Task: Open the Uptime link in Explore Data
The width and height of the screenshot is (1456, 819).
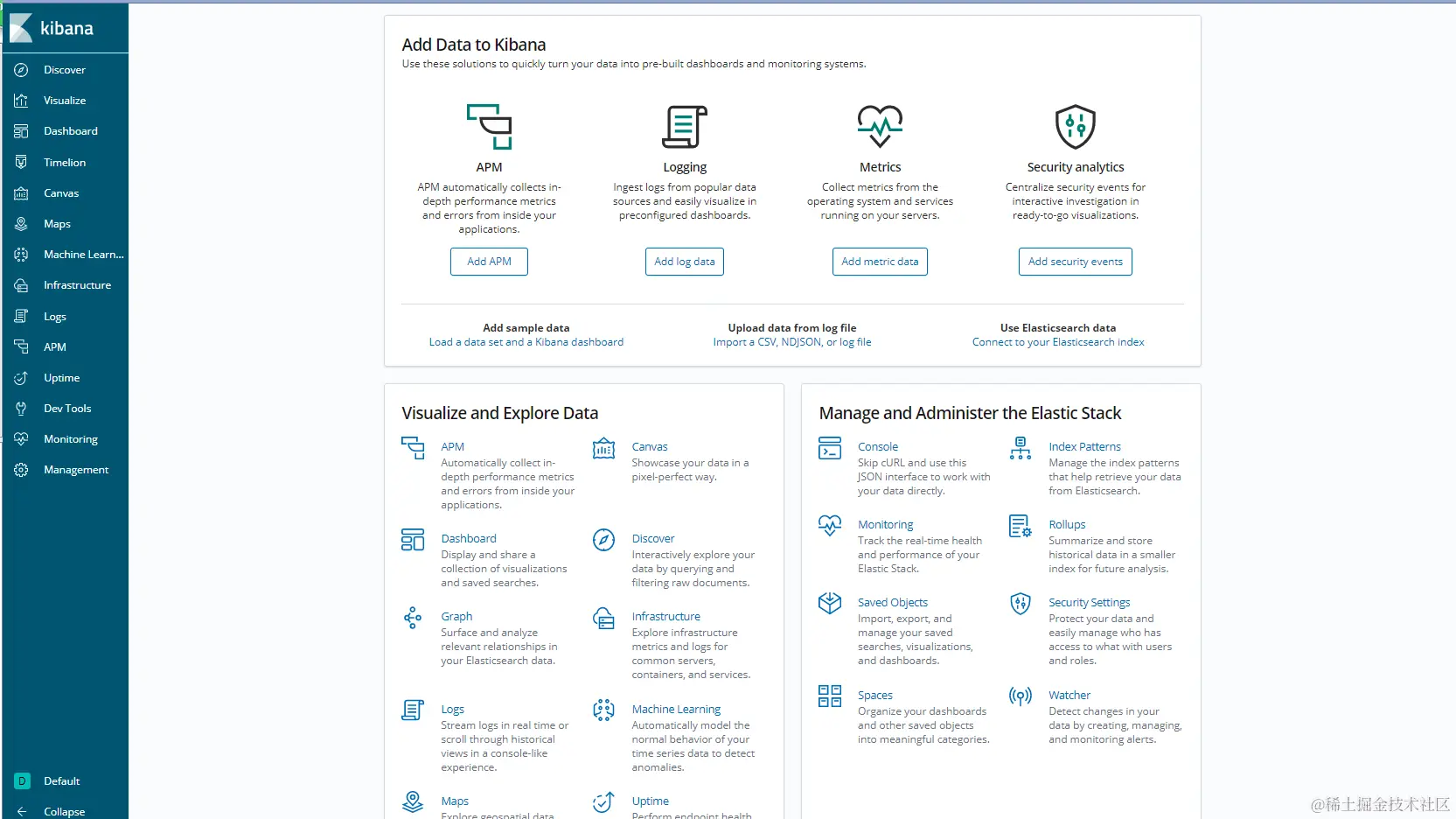Action: [x=651, y=801]
